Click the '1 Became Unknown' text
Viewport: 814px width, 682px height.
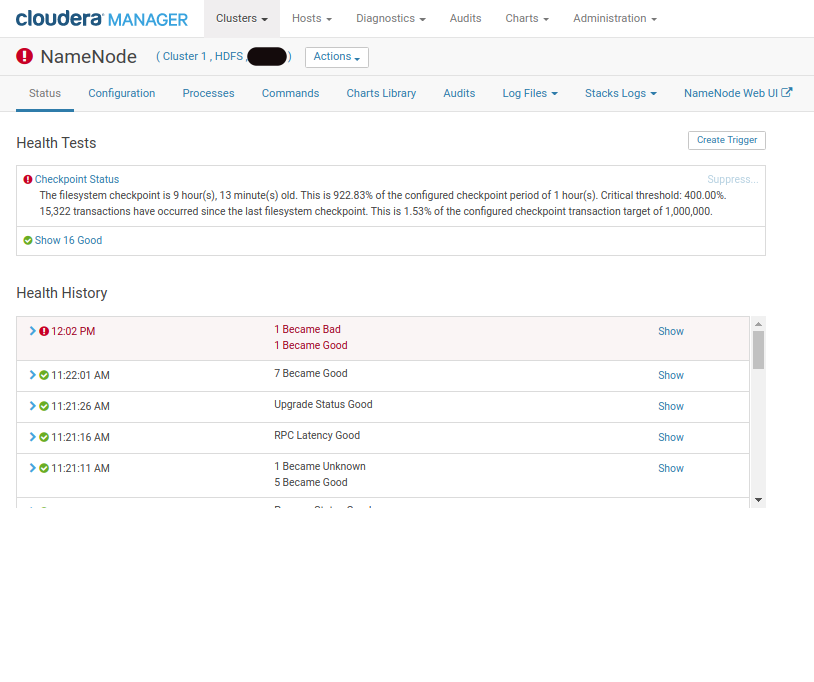click(320, 467)
